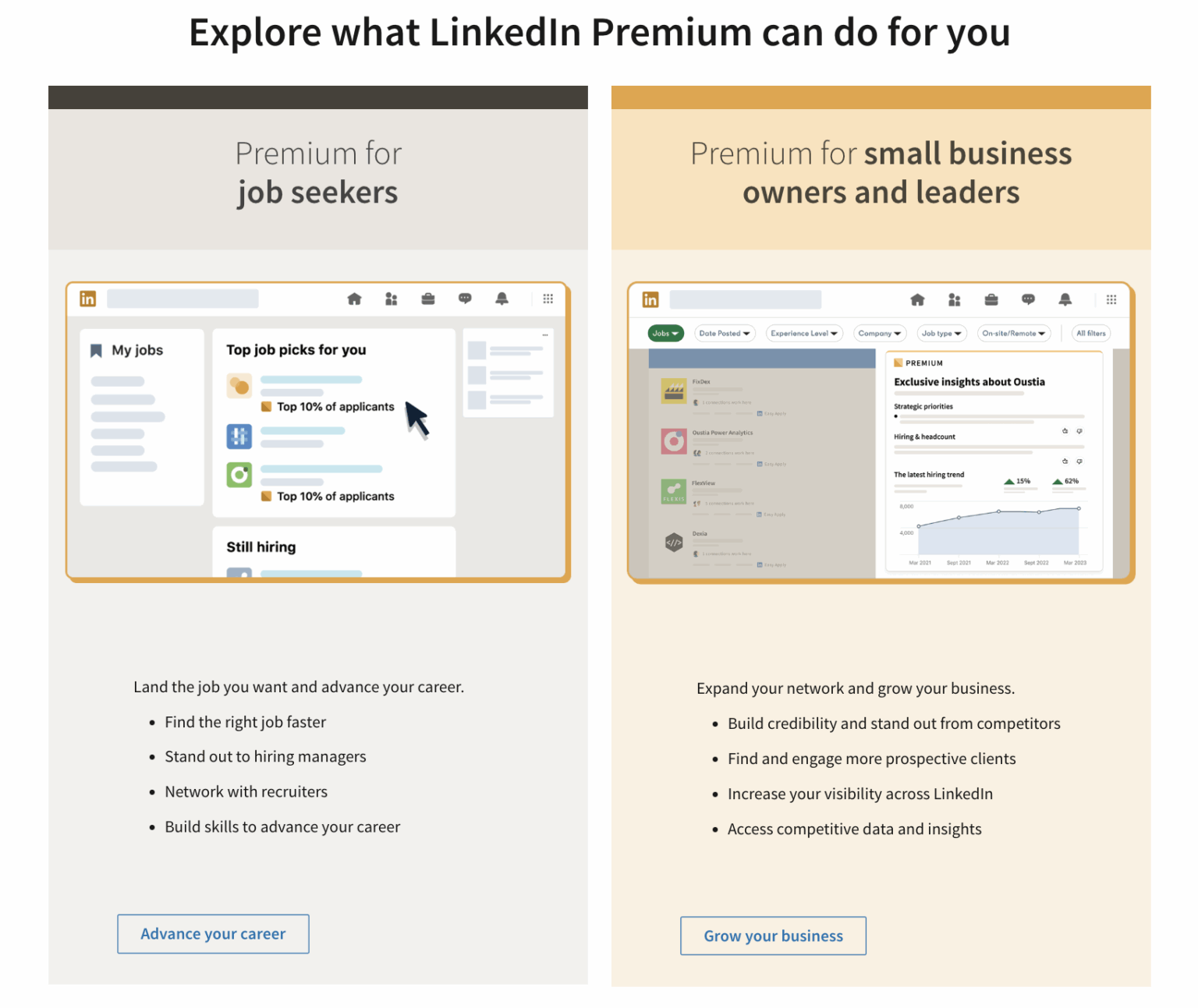The width and height of the screenshot is (1198, 1008).
Task: Select the Jobs briefcase icon
Action: [x=427, y=299]
